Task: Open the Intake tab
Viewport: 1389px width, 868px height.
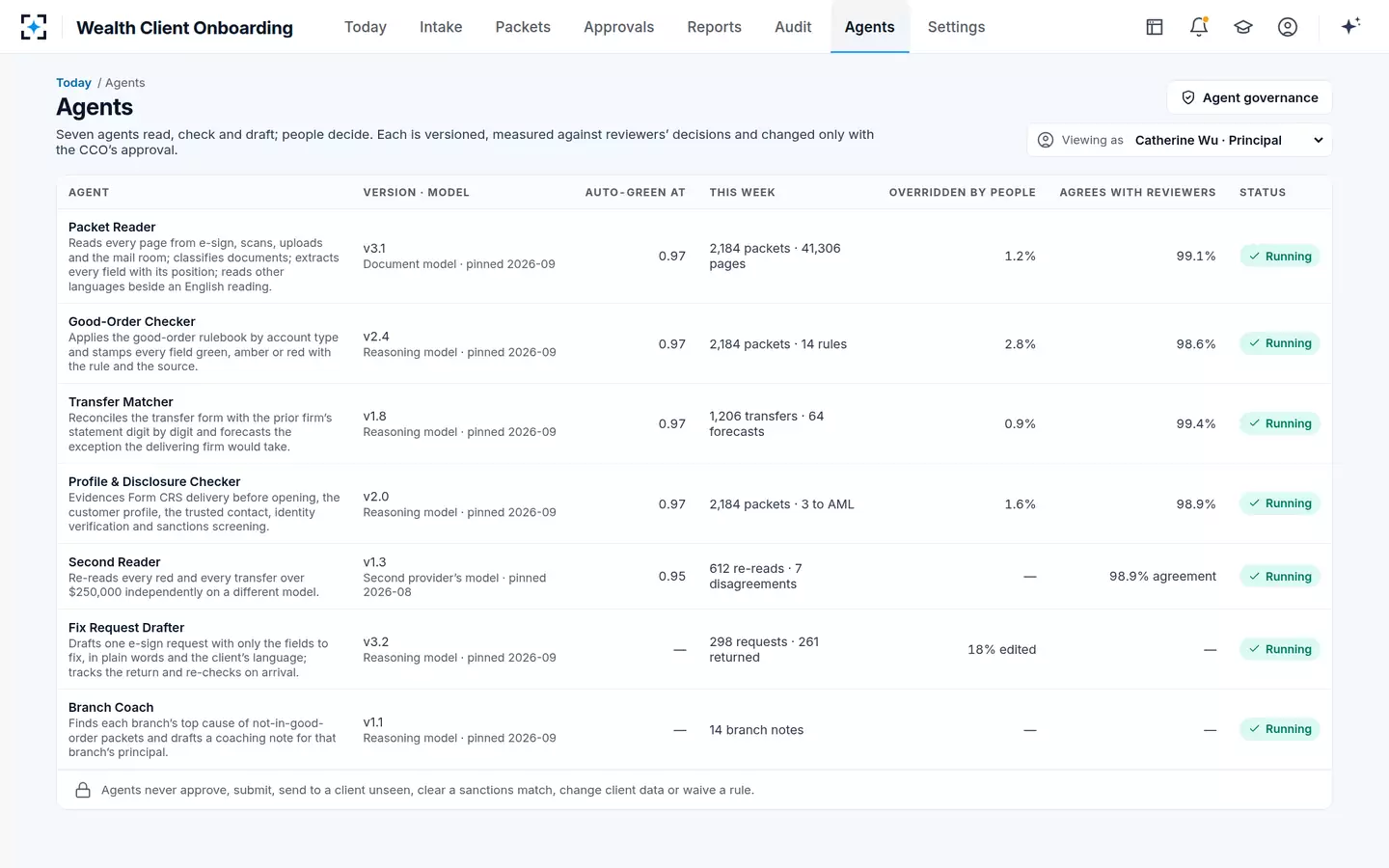Action: coord(441,27)
